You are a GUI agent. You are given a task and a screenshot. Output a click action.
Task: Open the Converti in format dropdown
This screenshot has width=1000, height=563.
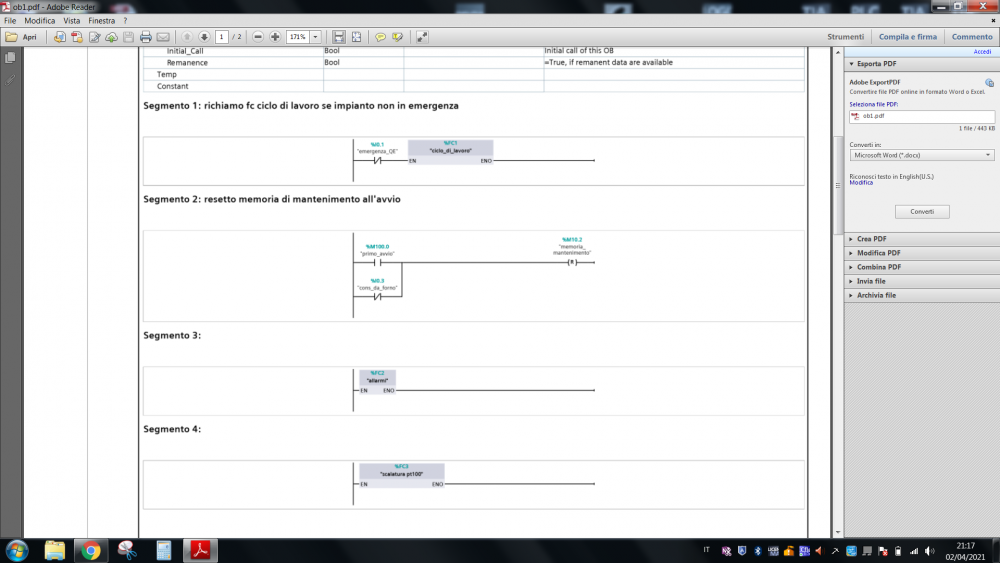point(919,155)
